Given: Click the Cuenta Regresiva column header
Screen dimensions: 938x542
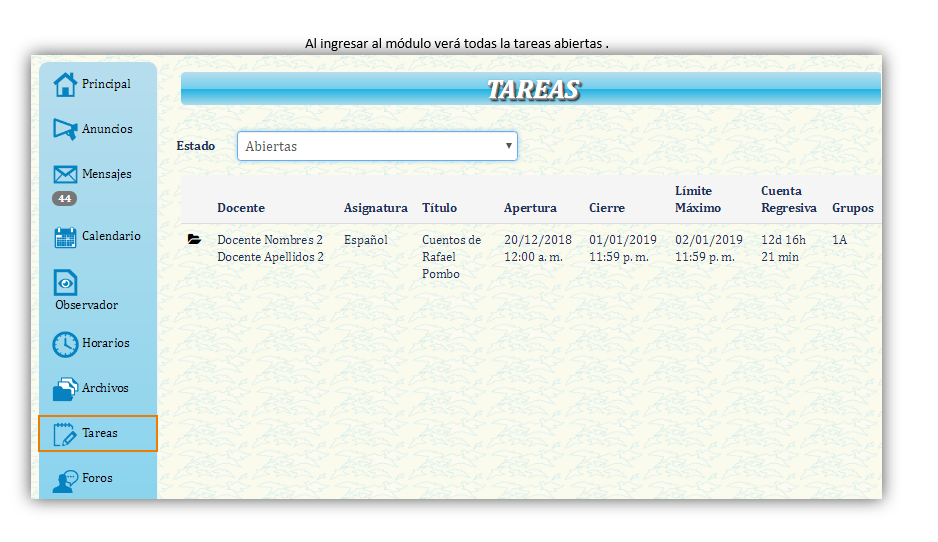Looking at the screenshot, I should [788, 199].
